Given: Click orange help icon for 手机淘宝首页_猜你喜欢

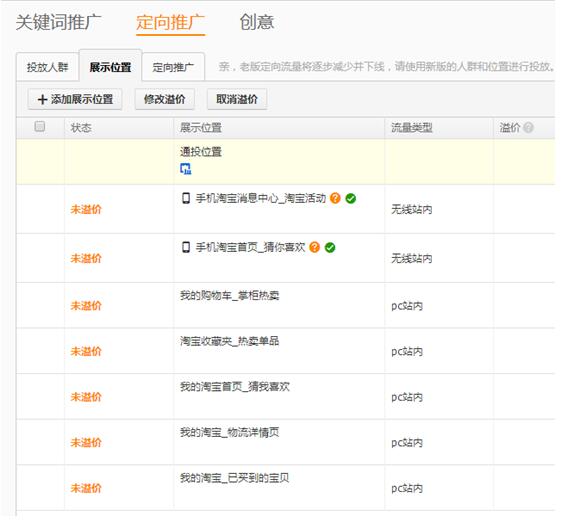Looking at the screenshot, I should coord(314,247).
